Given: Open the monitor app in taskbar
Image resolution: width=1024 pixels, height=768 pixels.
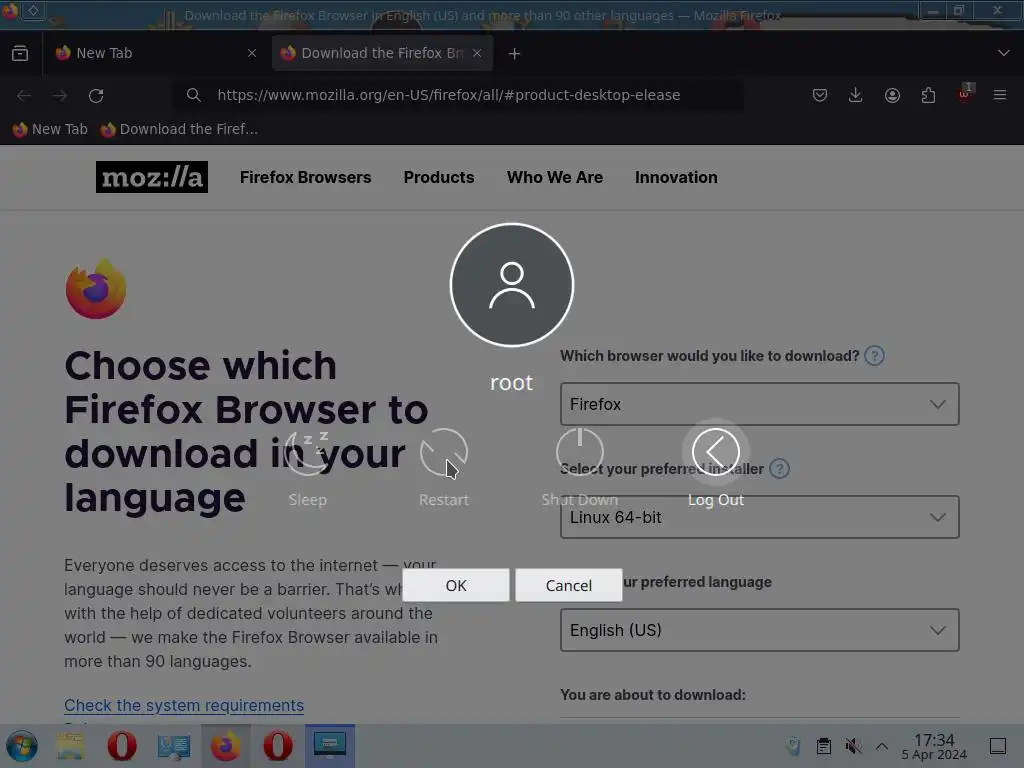Looking at the screenshot, I should pyautogui.click(x=330, y=746).
